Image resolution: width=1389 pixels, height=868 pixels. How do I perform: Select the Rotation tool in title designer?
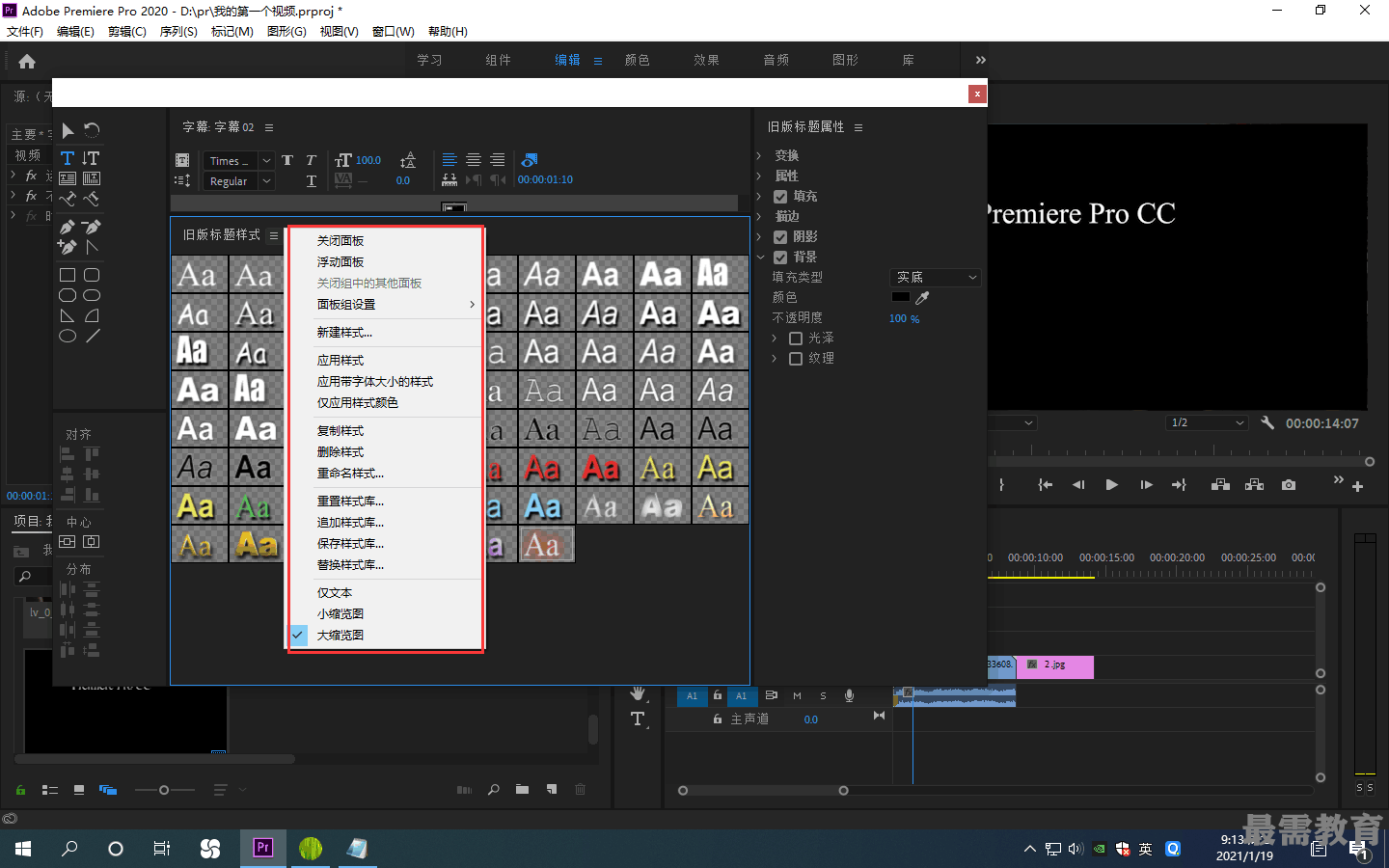(92, 130)
